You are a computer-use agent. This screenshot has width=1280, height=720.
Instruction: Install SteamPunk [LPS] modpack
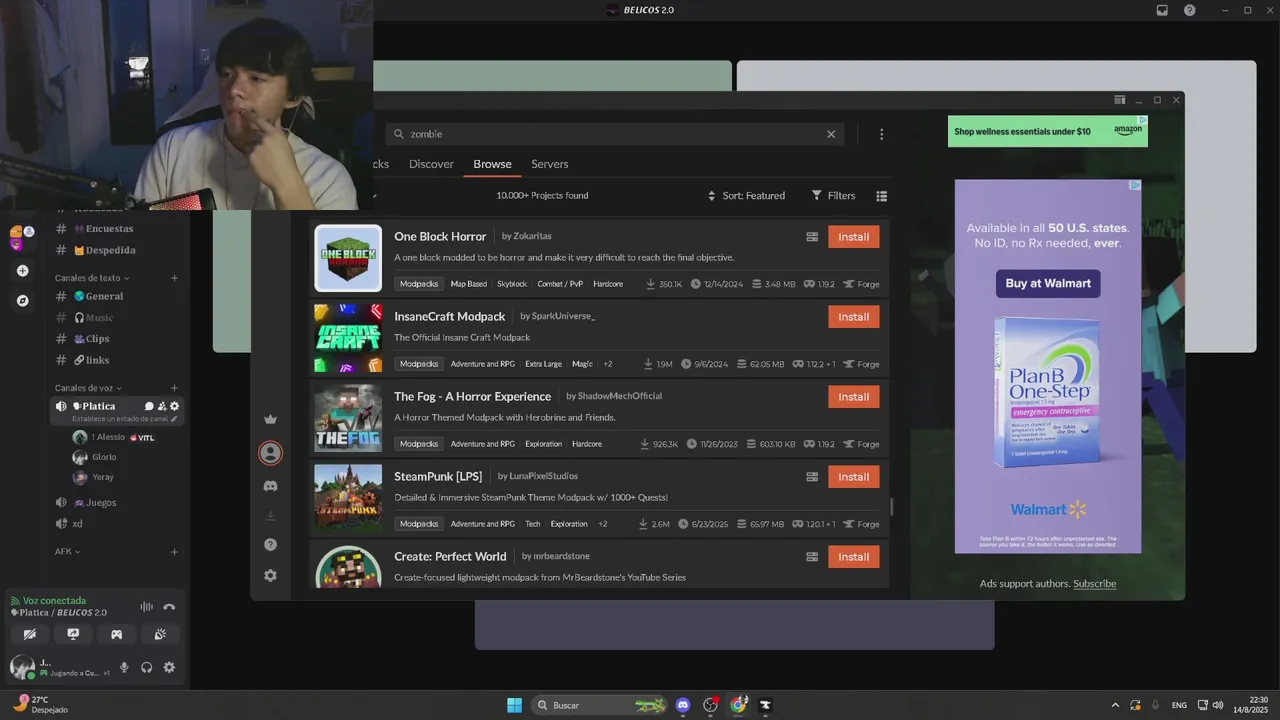click(853, 477)
